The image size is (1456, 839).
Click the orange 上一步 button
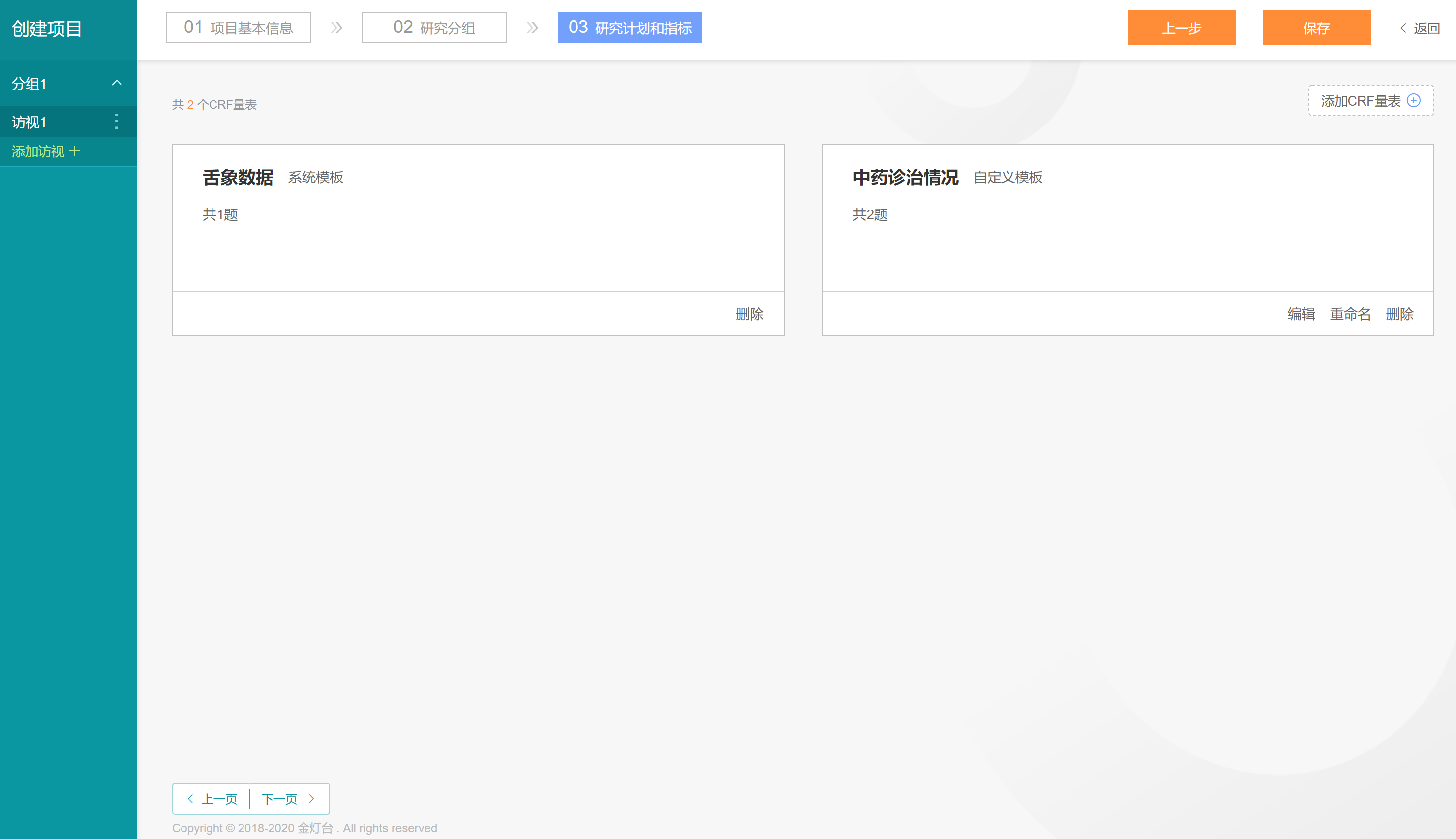coord(1181,28)
